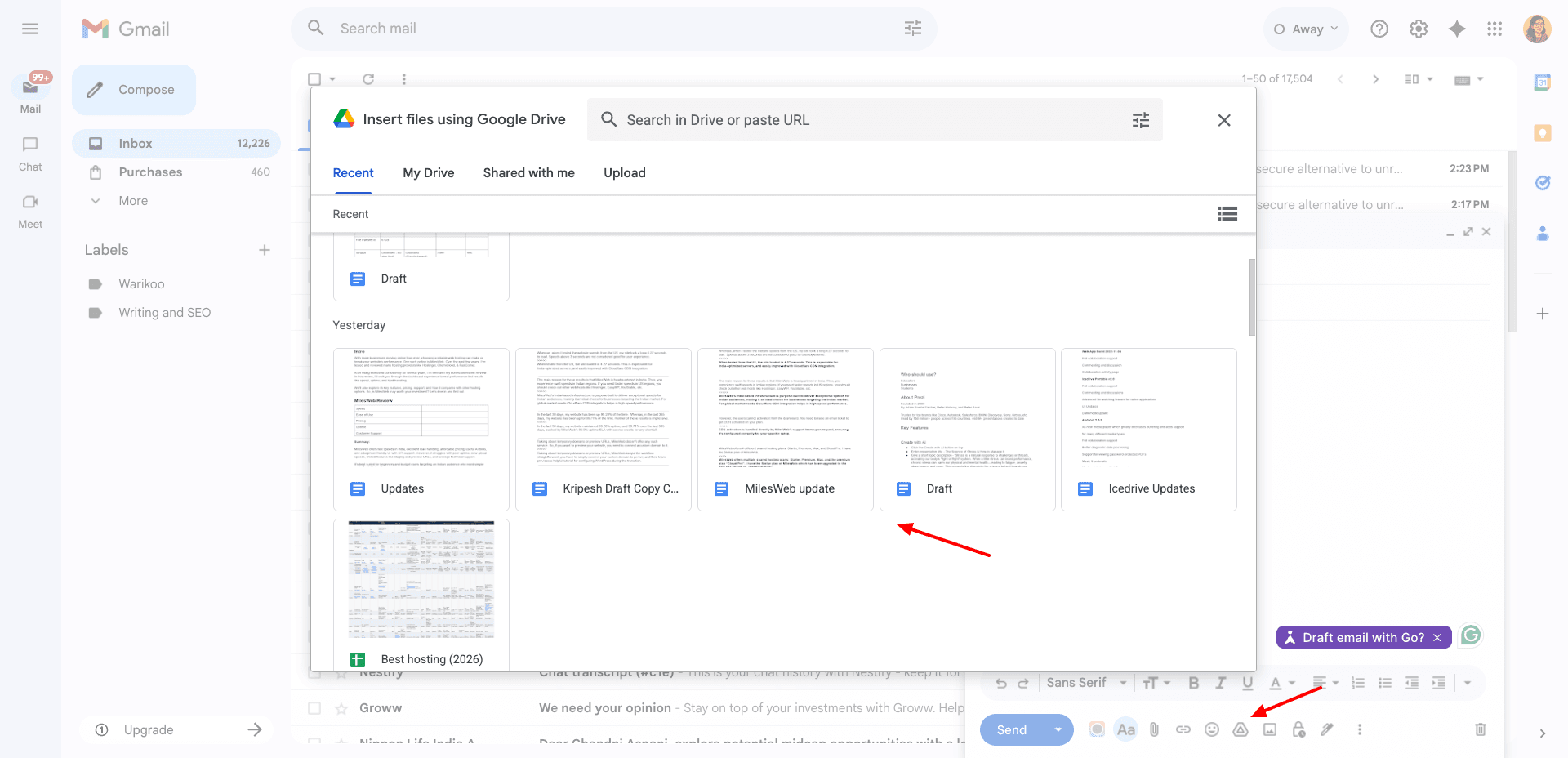
Task: Switch to the My Drive tab
Action: (429, 173)
